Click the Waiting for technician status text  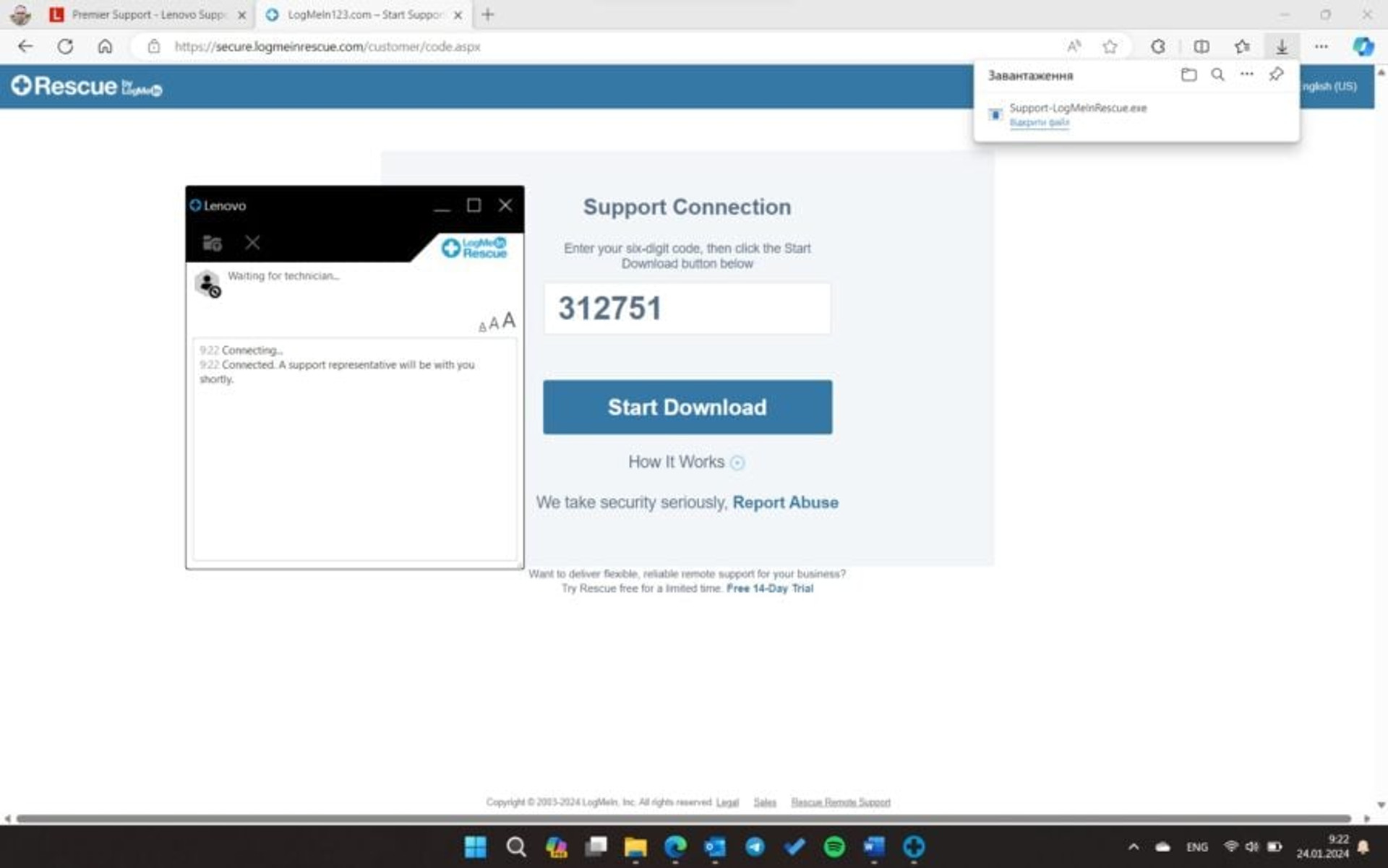coord(283,276)
